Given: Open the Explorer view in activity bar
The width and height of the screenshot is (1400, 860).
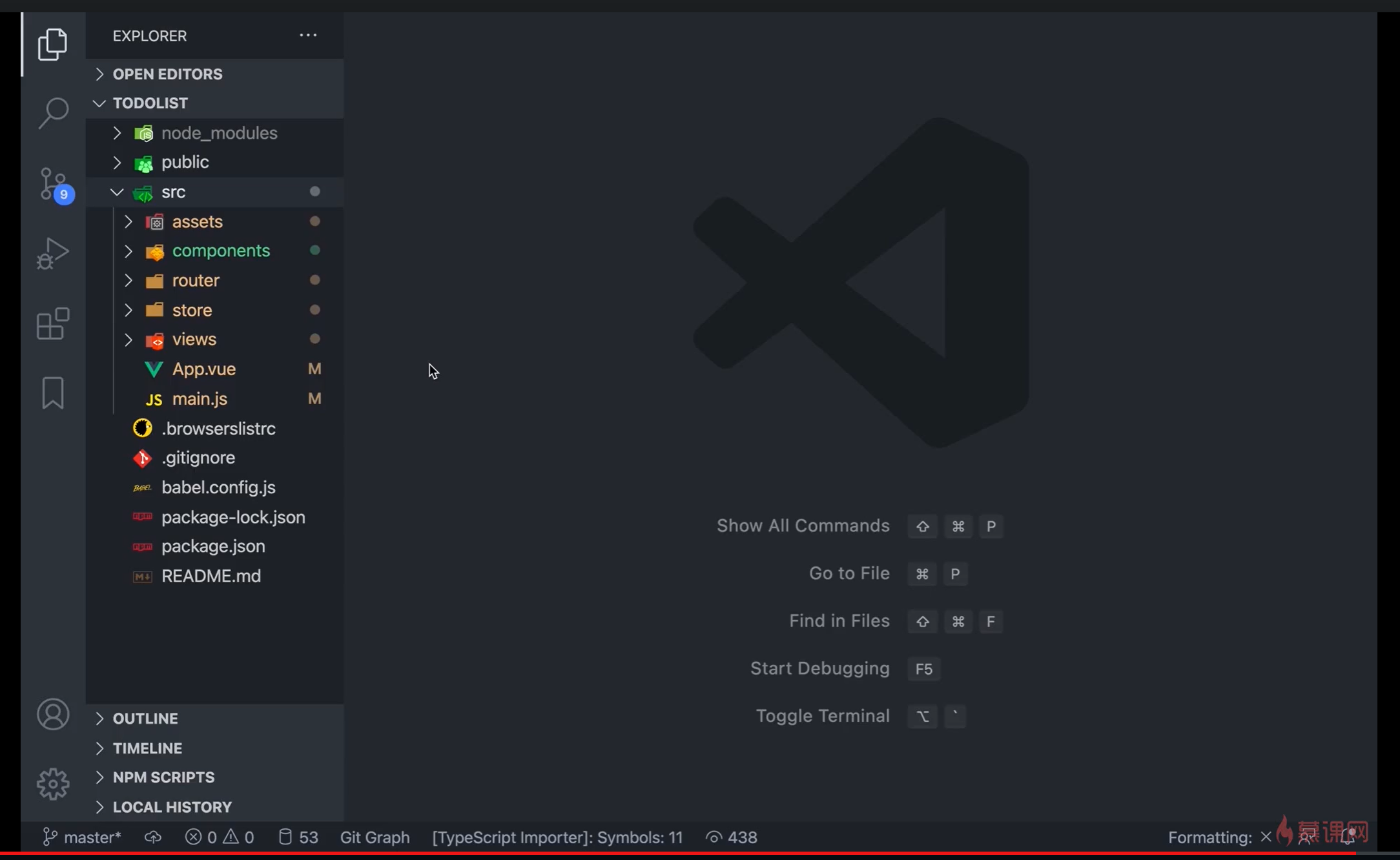Looking at the screenshot, I should (x=53, y=44).
